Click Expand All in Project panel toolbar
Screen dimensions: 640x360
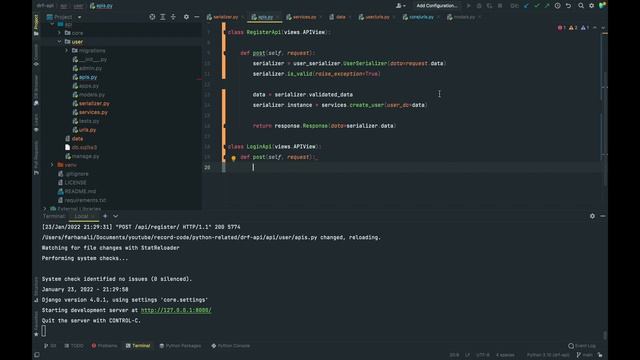163,17
